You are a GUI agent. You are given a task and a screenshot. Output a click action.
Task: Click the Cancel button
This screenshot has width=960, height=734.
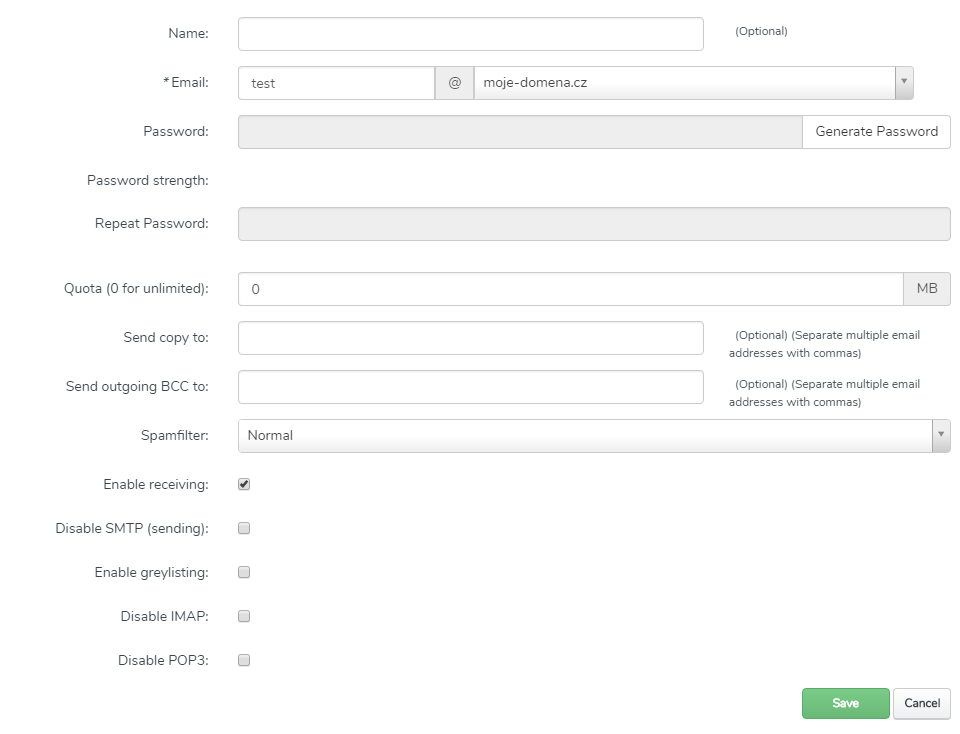tap(921, 703)
